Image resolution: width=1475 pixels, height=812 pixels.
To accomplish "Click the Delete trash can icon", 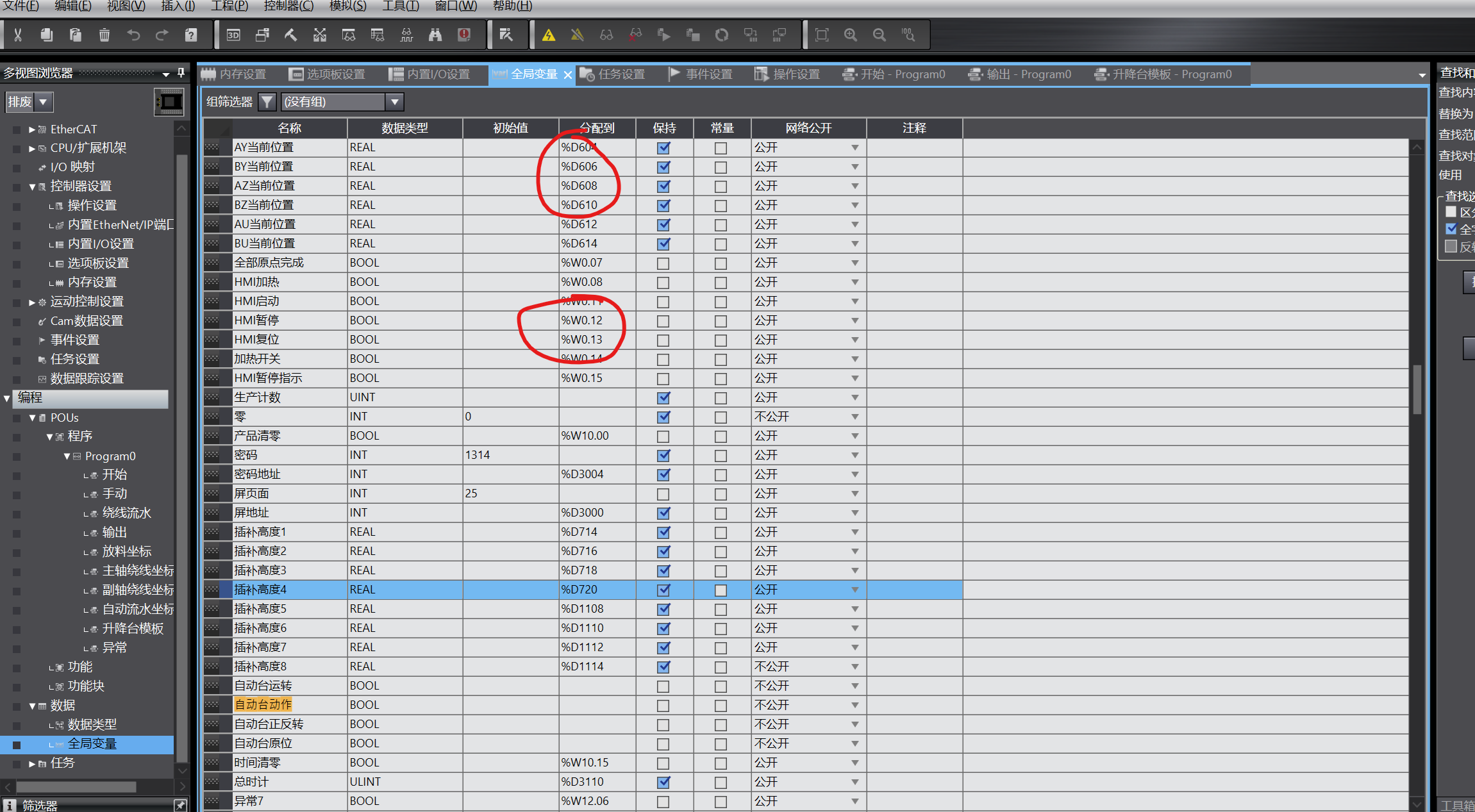I will click(104, 35).
